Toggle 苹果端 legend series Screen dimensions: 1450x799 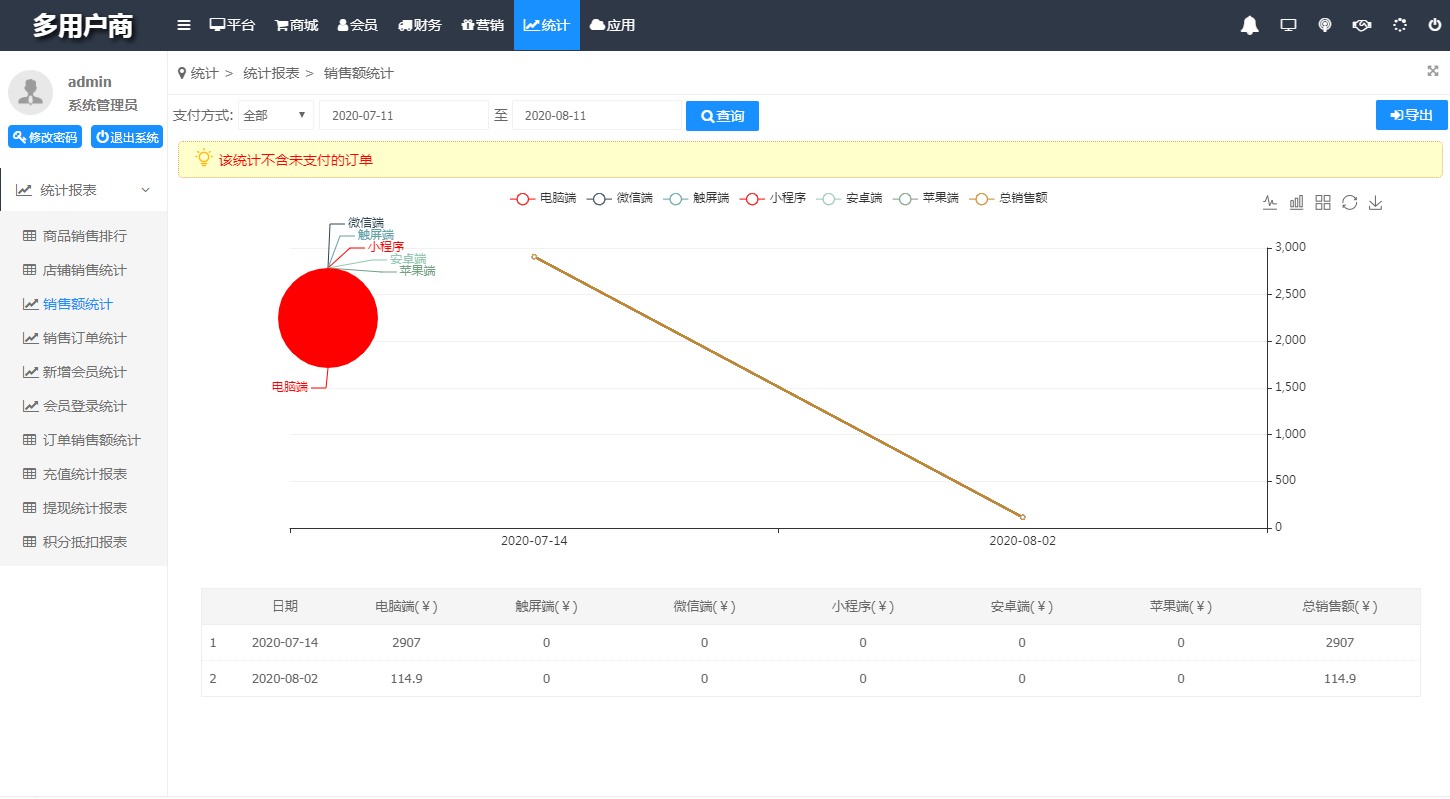pos(926,198)
